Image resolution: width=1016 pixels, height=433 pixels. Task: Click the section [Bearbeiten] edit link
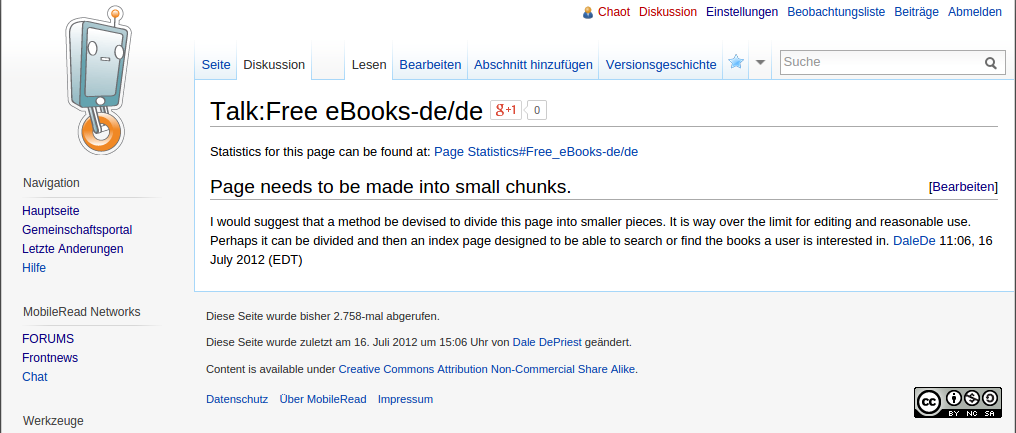point(963,187)
